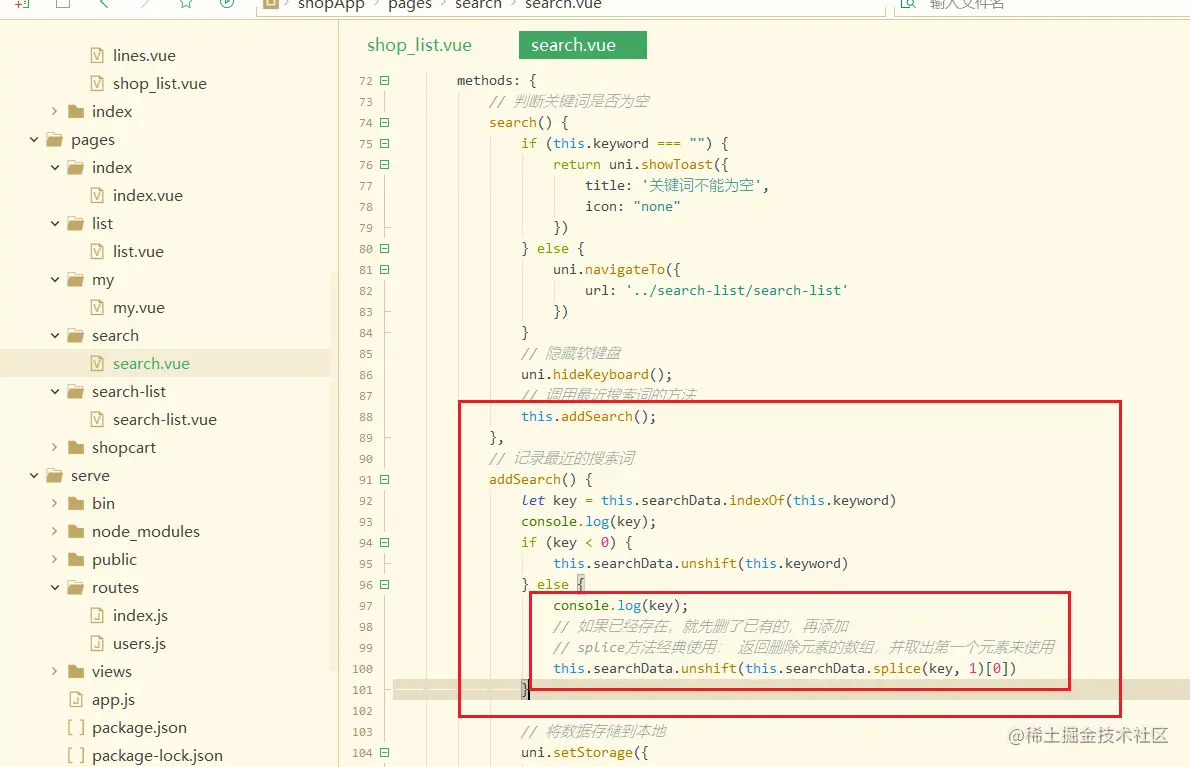The height and width of the screenshot is (767, 1190).
Task: Collapse the search-list folder chevron
Action: (55, 391)
